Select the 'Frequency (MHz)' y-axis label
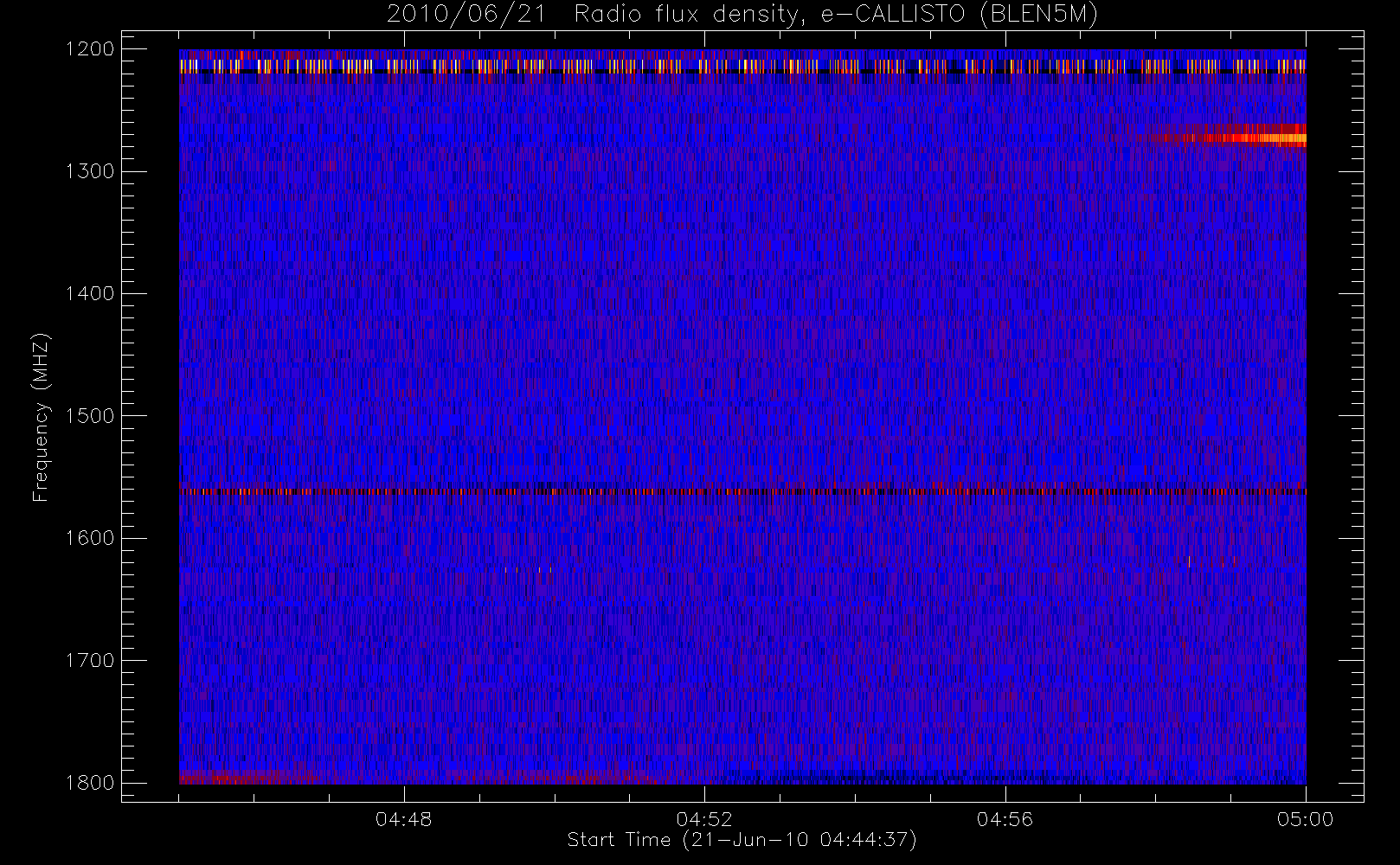Screen dimensions: 1400x865 click(40, 417)
